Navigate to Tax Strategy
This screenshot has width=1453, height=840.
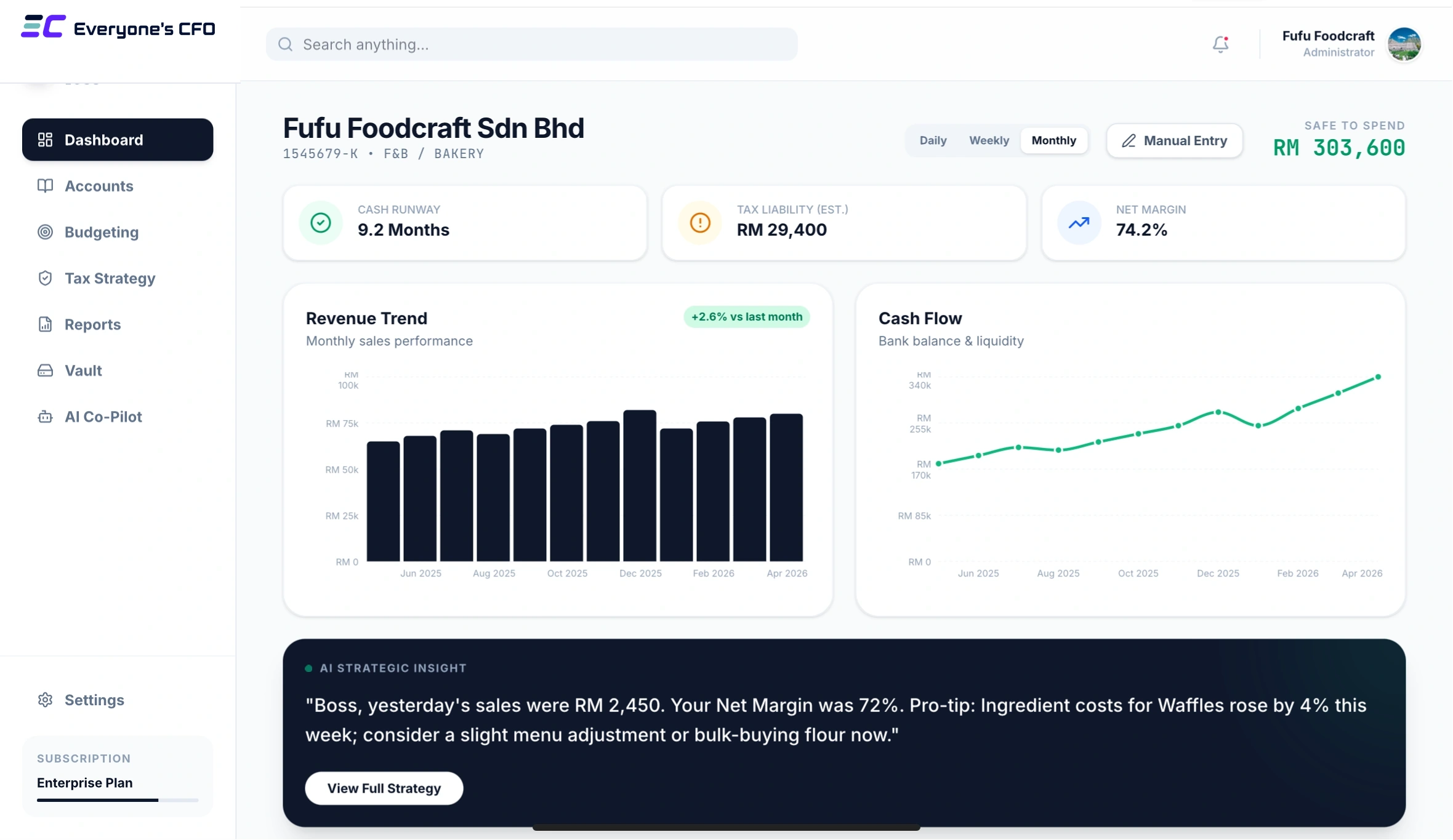118,278
